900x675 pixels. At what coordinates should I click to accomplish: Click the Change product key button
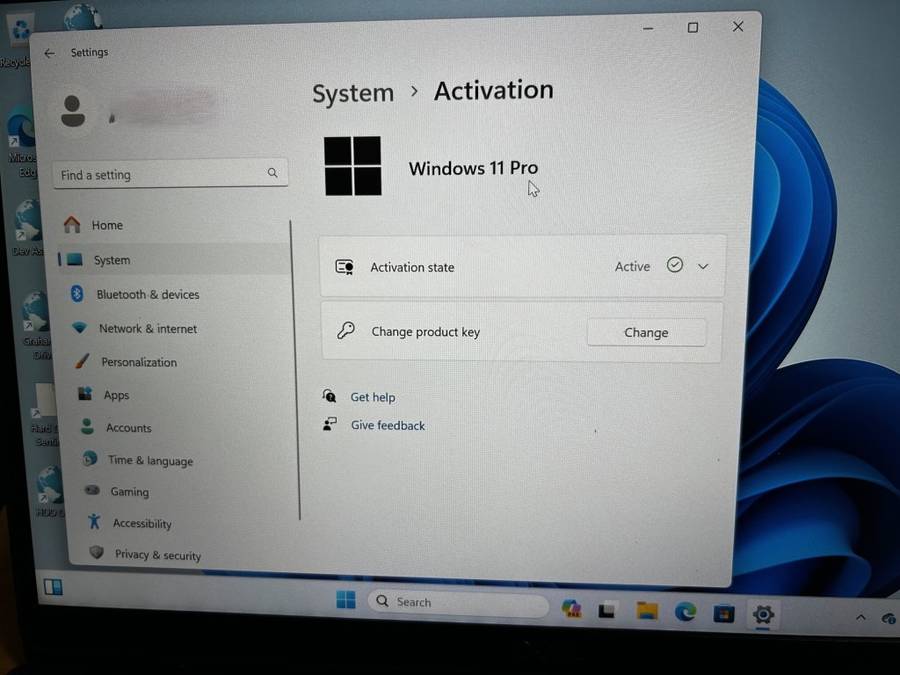click(x=646, y=333)
